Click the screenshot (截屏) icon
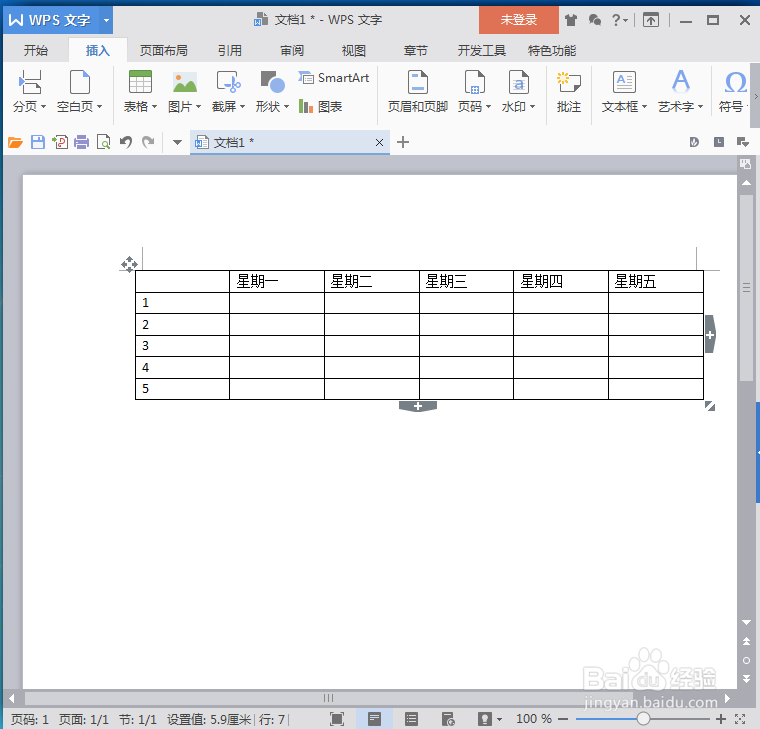760x729 pixels. (228, 81)
